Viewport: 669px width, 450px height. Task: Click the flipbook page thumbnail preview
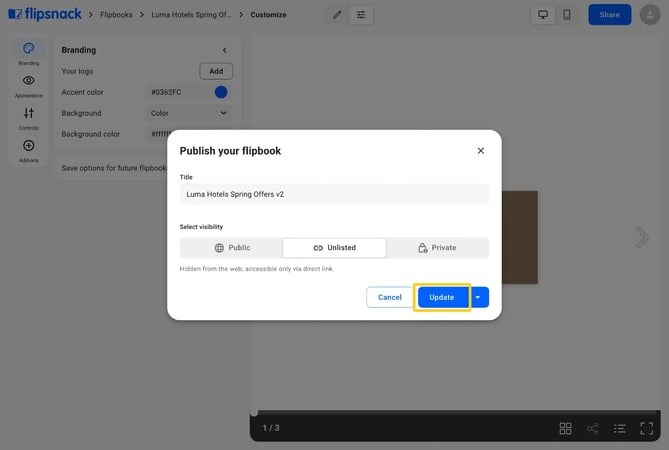click(520, 238)
